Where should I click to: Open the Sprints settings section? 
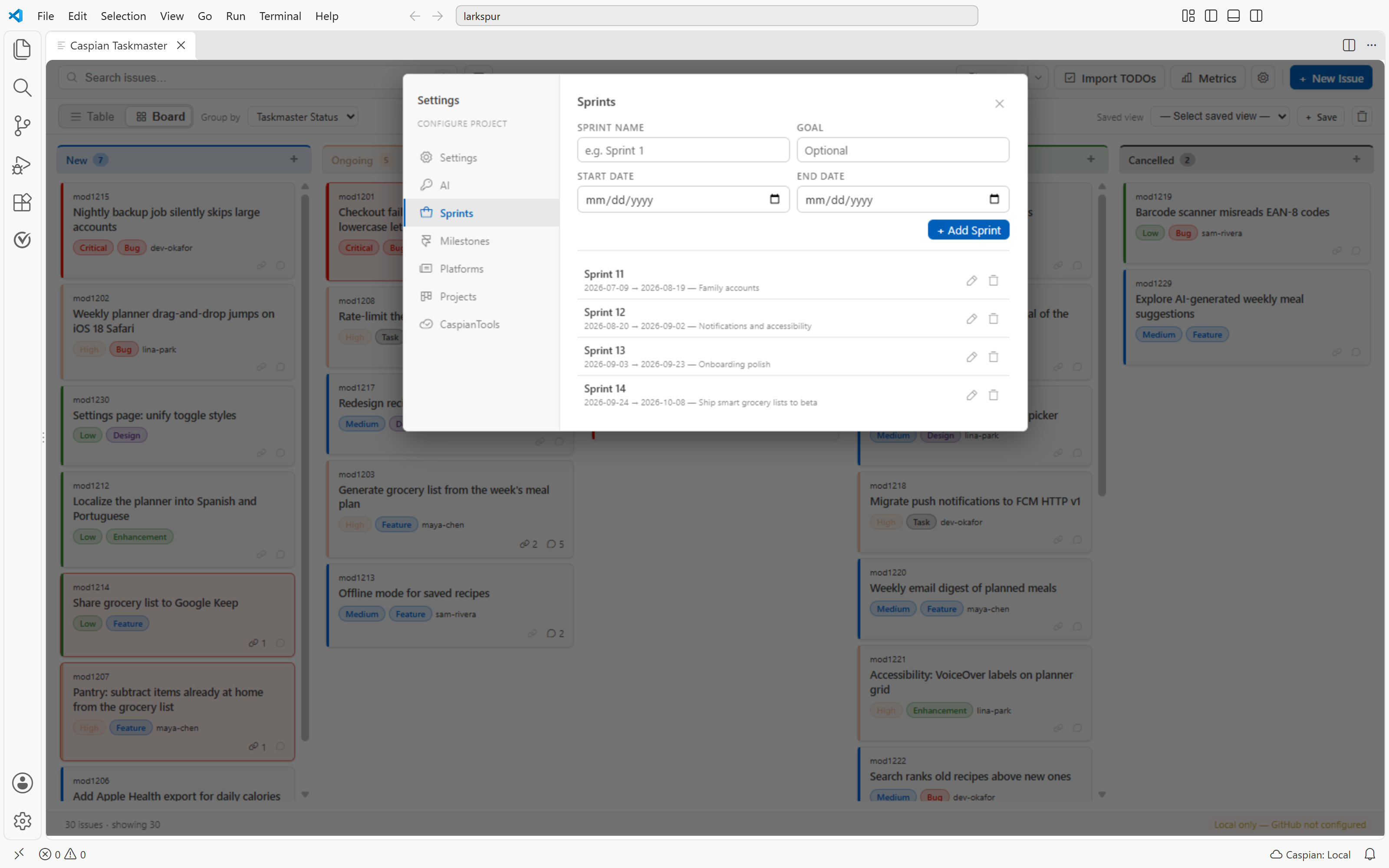481,213
